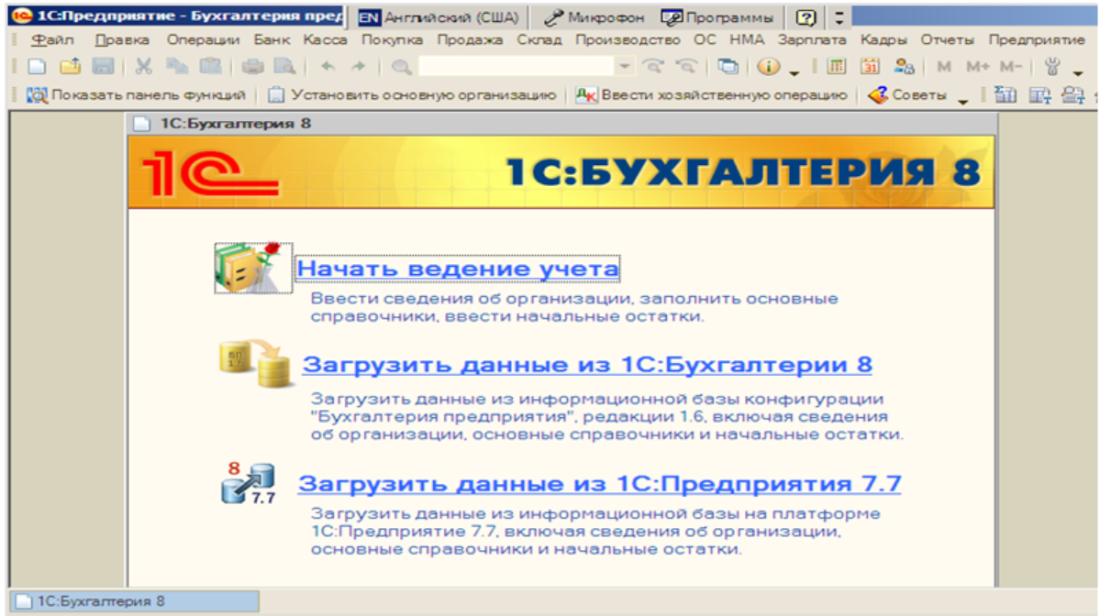This screenshot has height=616, width=1100.
Task: Click the New document toolbar icon
Action: (36, 67)
